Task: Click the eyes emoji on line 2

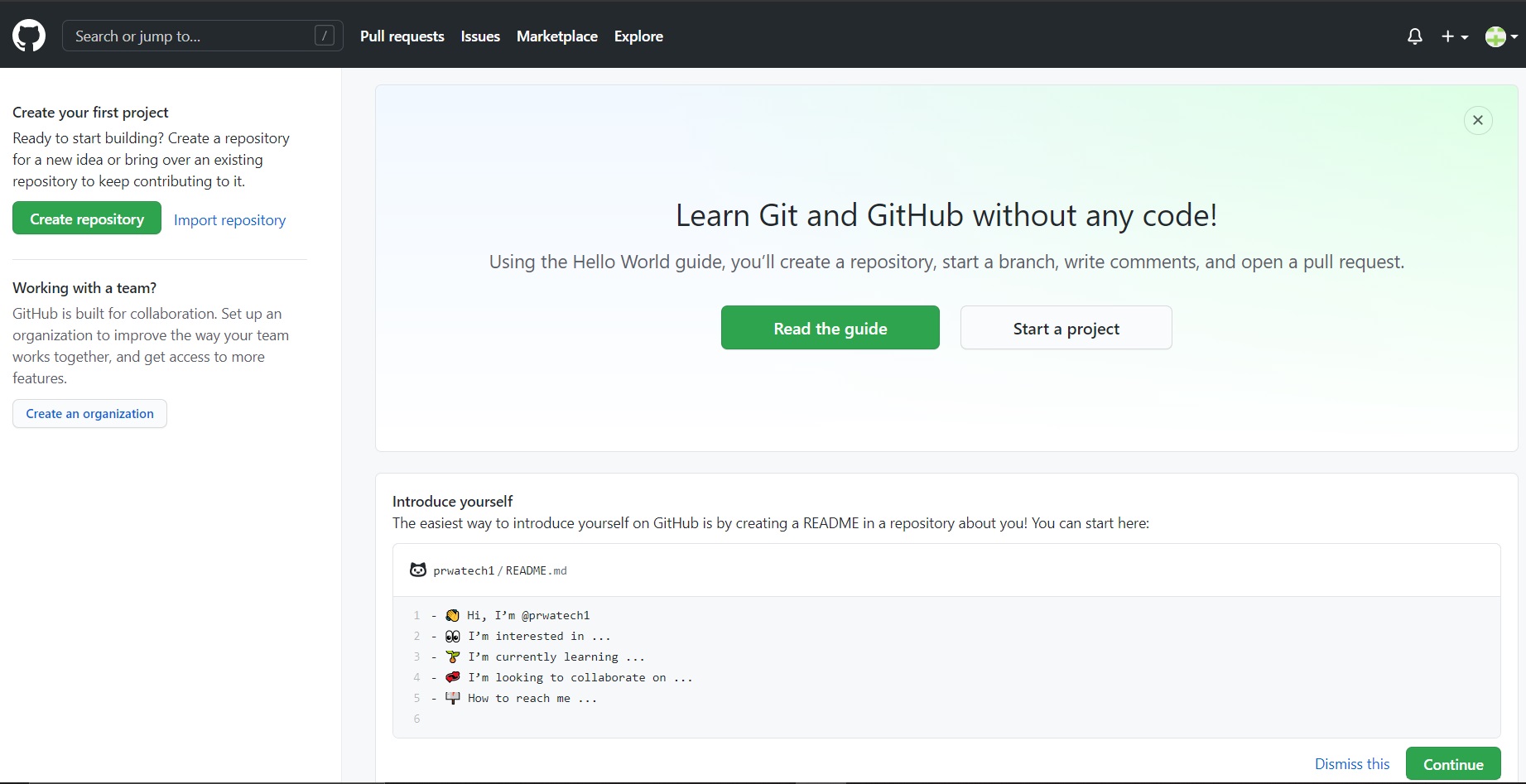Action: coord(452,636)
